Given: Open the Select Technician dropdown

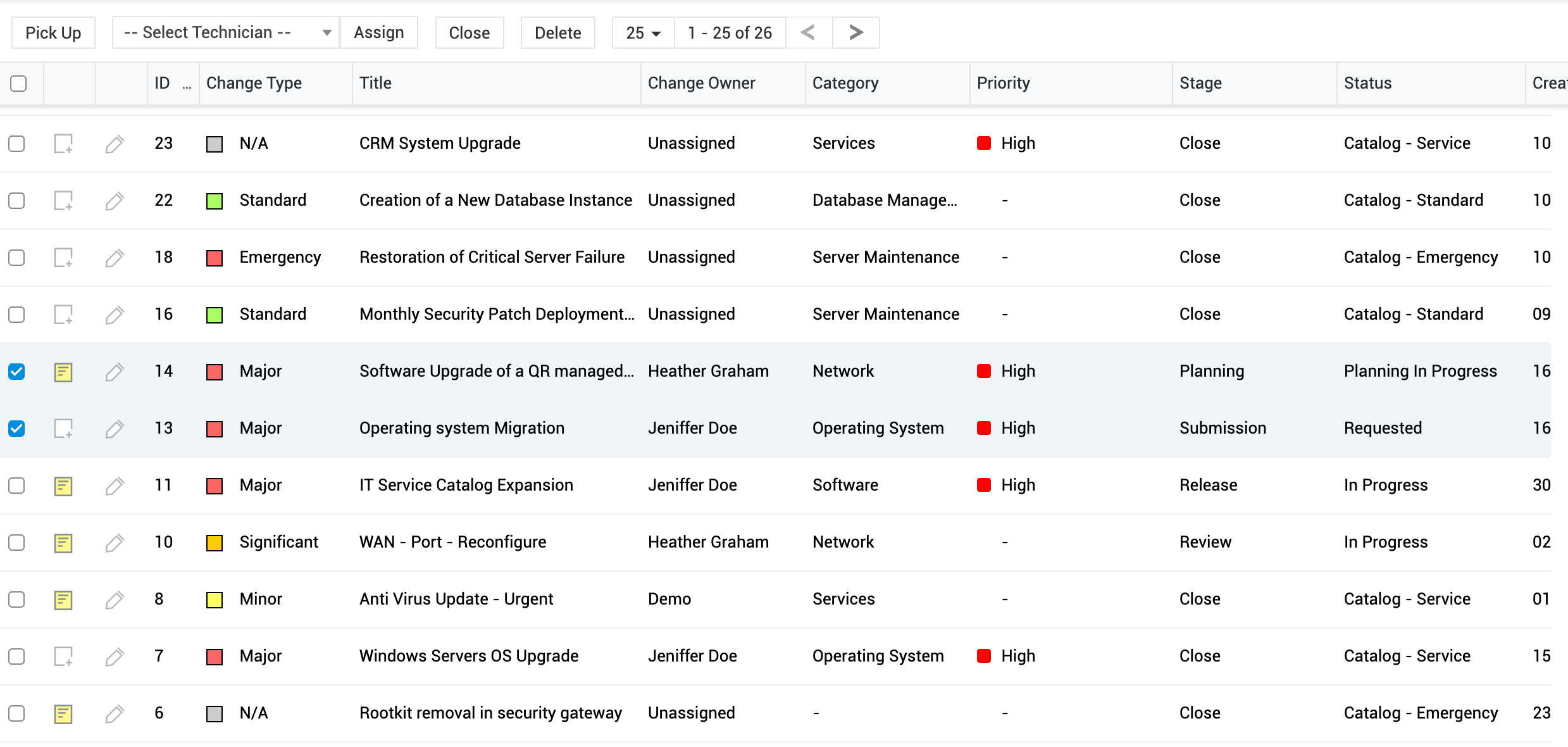Looking at the screenshot, I should click(x=226, y=32).
